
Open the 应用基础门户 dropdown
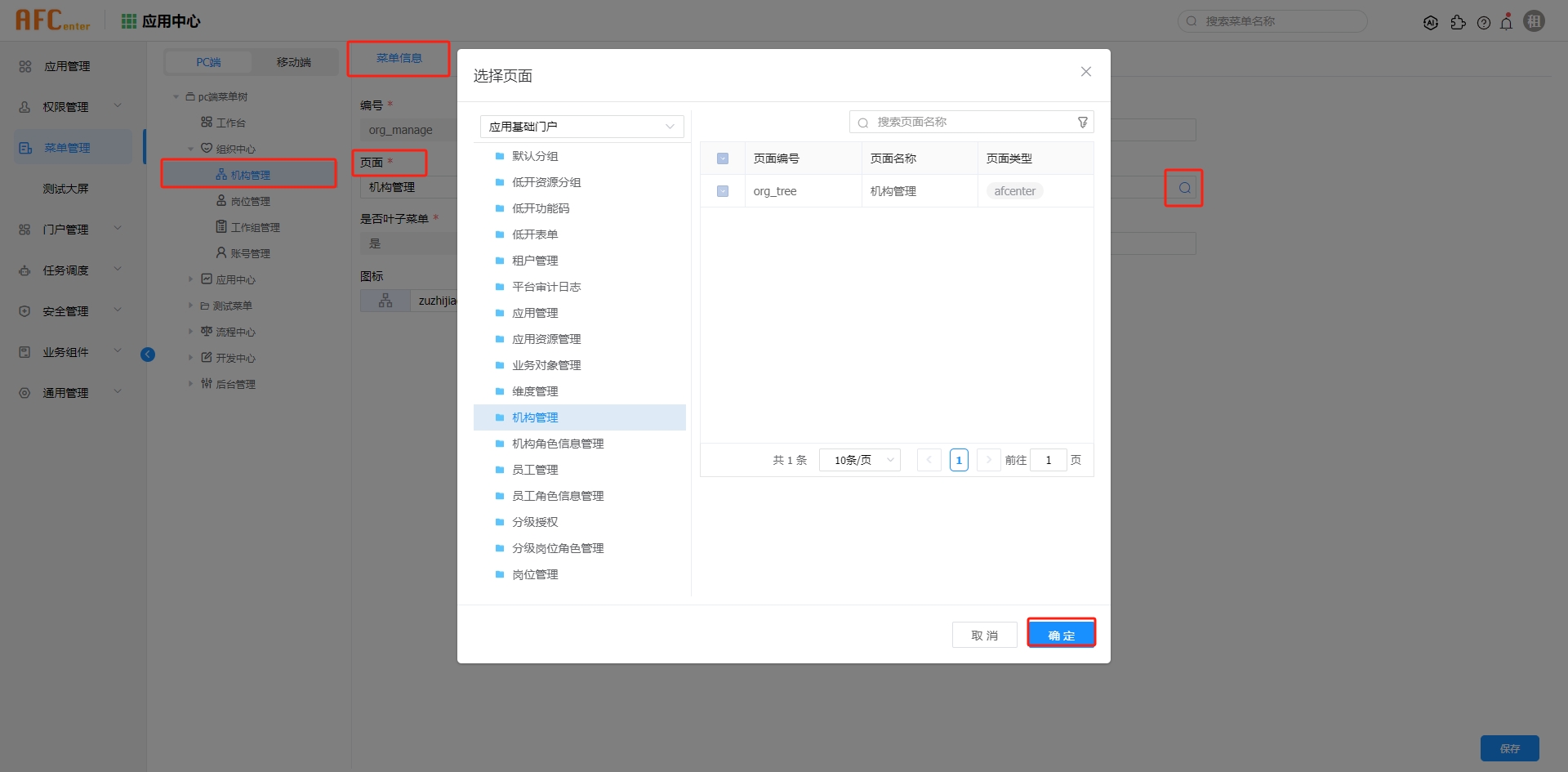[581, 127]
